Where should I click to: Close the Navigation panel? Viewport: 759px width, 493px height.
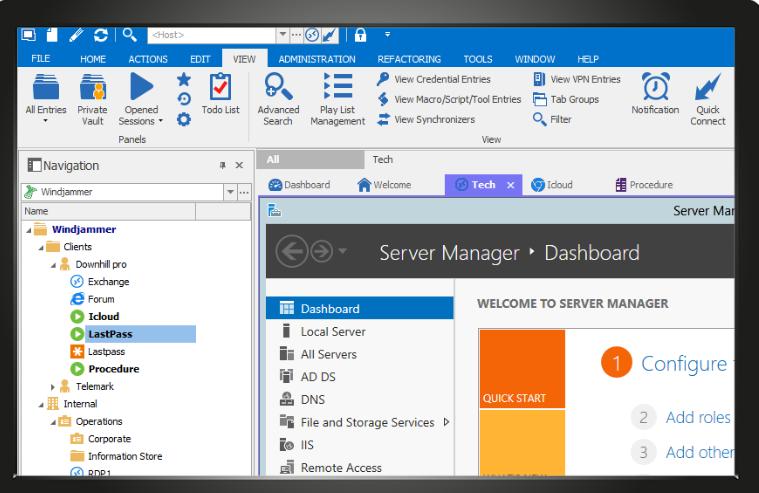tap(239, 165)
